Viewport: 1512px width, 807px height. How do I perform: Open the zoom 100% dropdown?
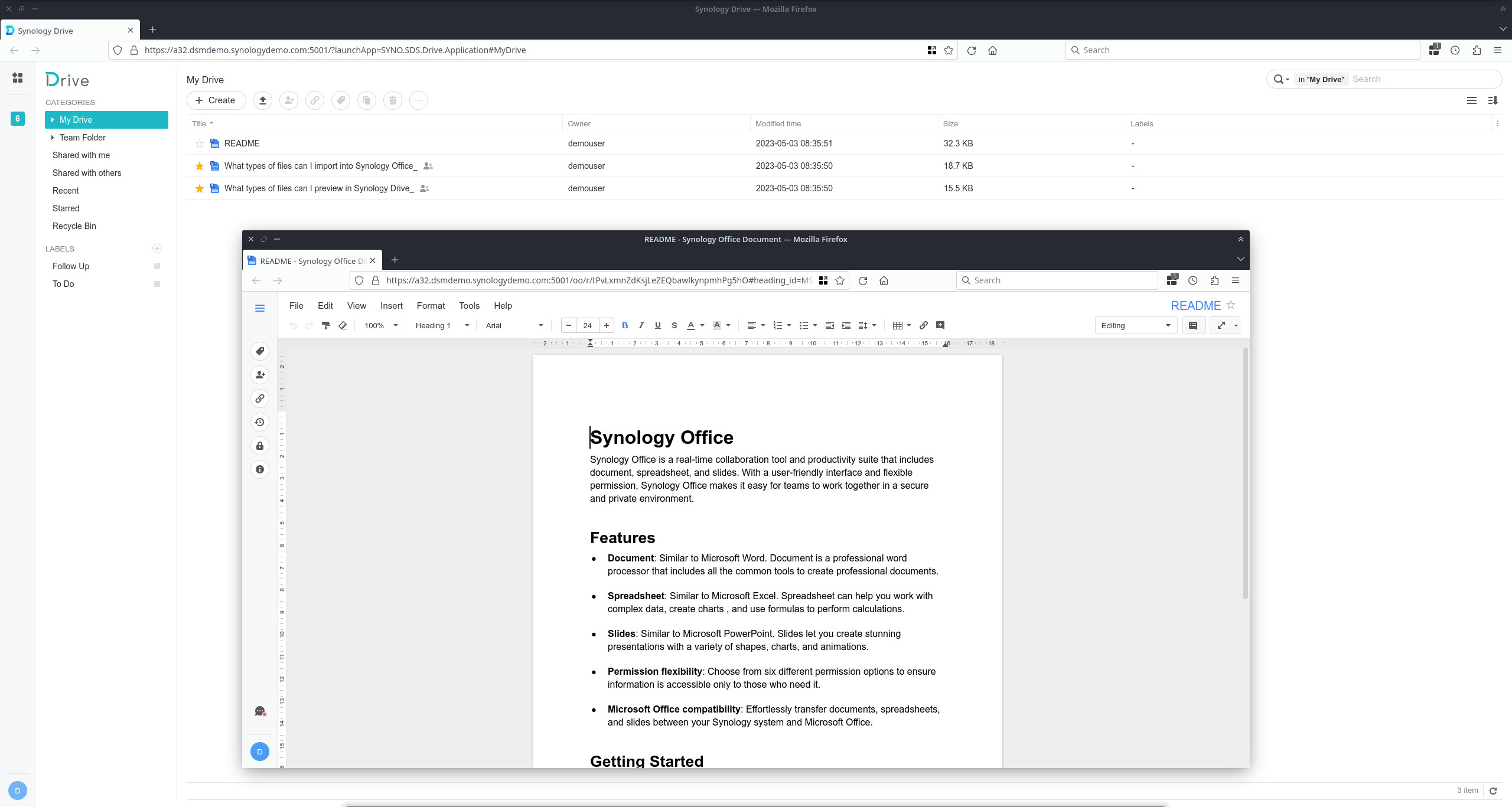[381, 325]
